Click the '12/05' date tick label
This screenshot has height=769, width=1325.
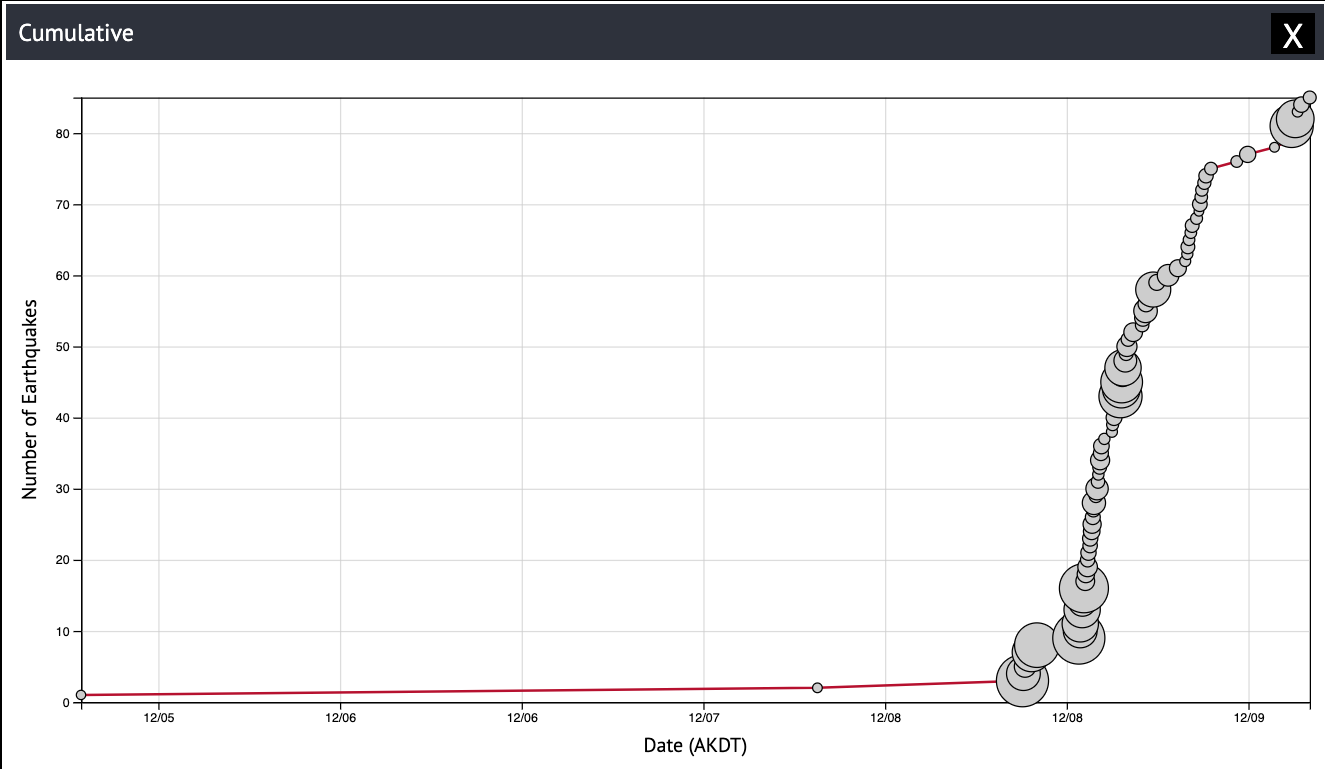click(x=159, y=718)
